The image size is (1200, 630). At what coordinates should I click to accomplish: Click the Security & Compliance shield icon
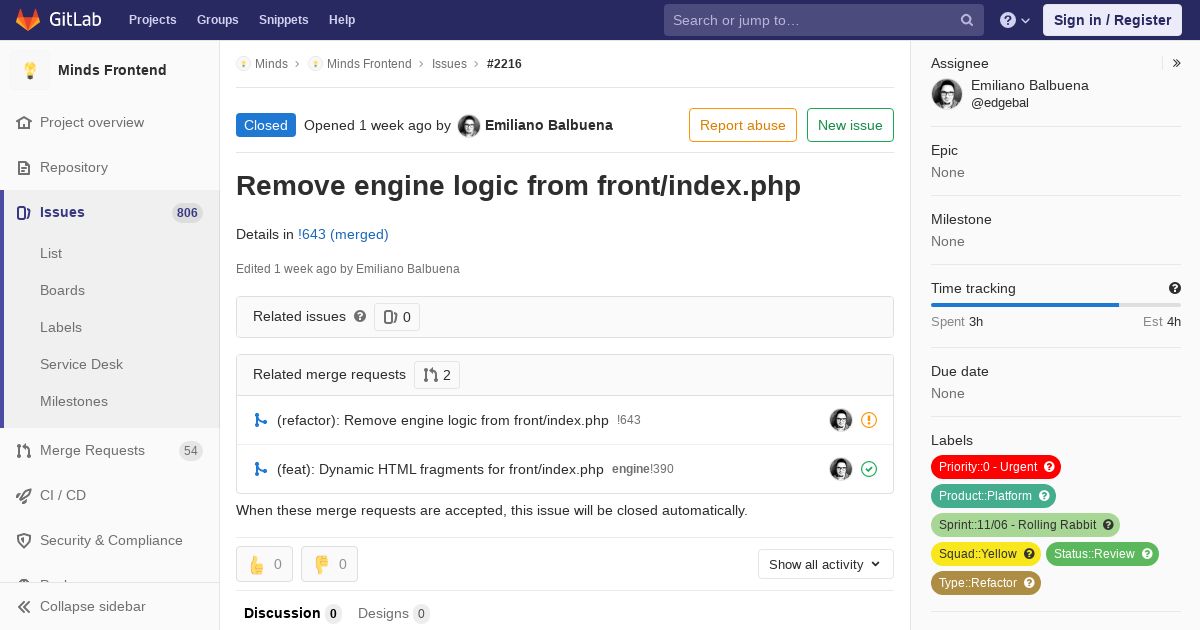(24, 540)
